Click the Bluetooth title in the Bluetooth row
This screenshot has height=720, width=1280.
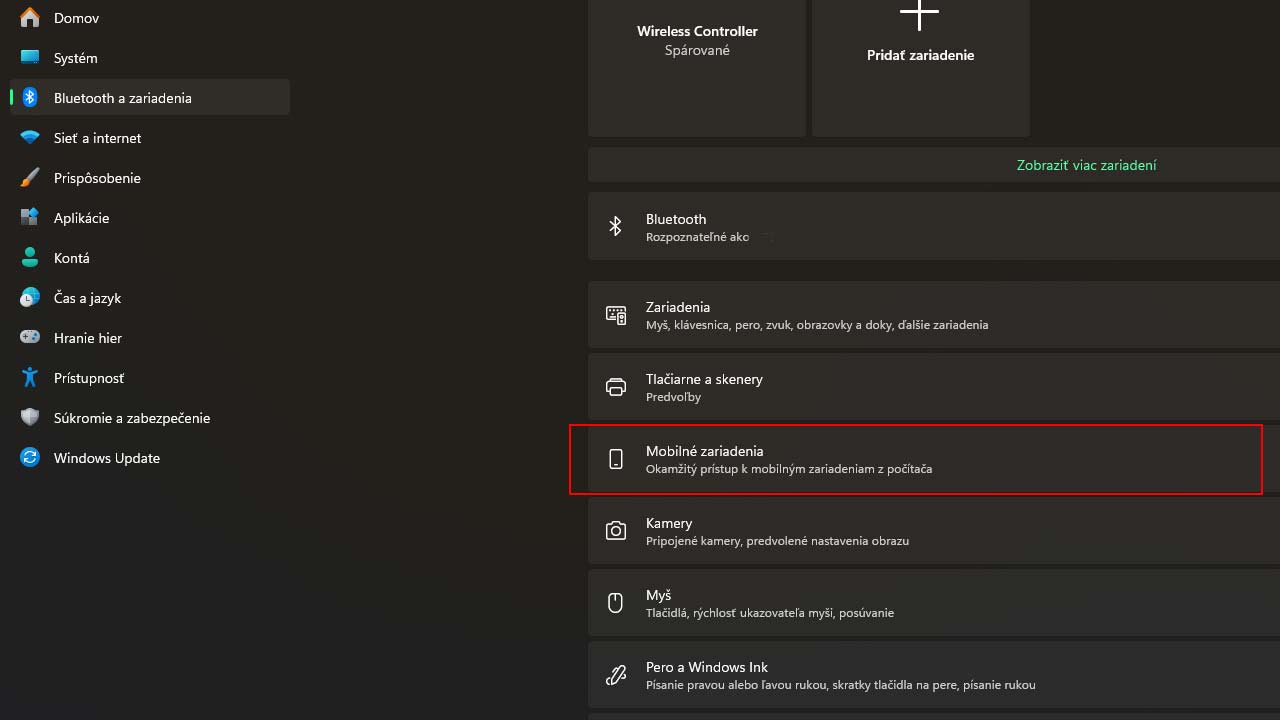click(676, 219)
